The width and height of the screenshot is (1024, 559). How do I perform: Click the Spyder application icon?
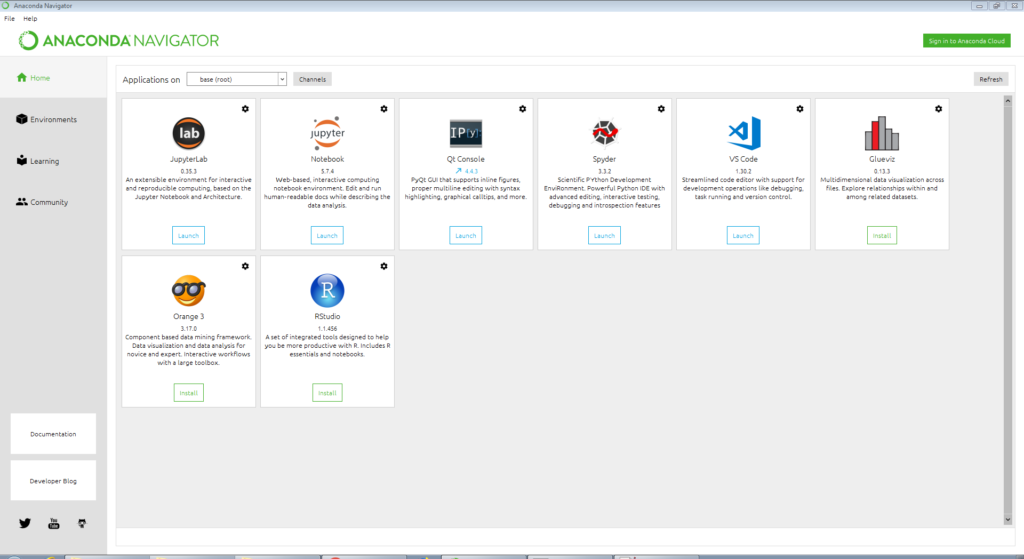(605, 133)
